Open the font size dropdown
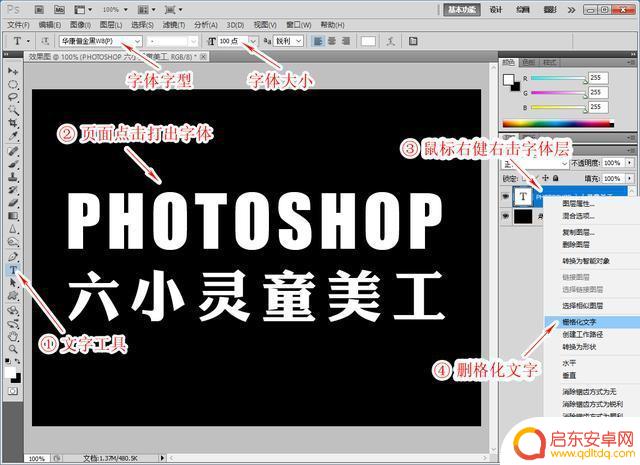 coord(253,41)
